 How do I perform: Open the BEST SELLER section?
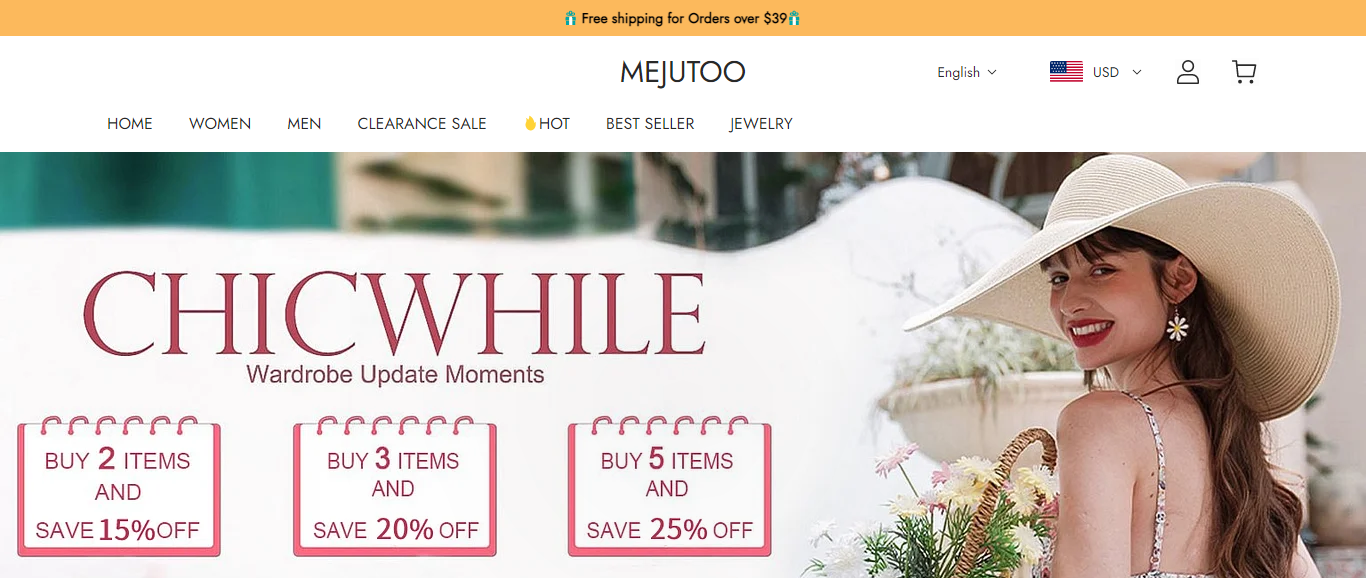[x=650, y=124]
